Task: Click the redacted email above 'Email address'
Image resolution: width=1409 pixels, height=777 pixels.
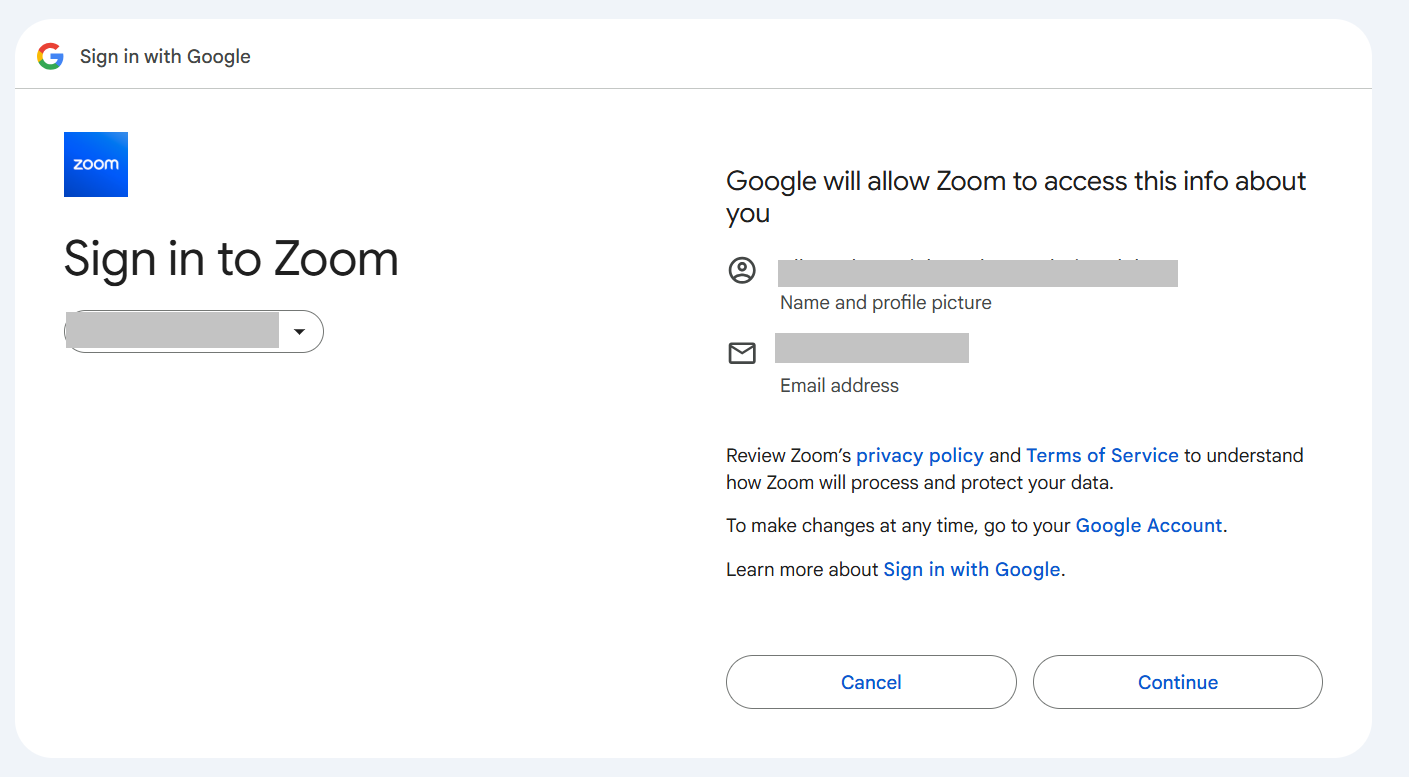Action: [x=871, y=348]
